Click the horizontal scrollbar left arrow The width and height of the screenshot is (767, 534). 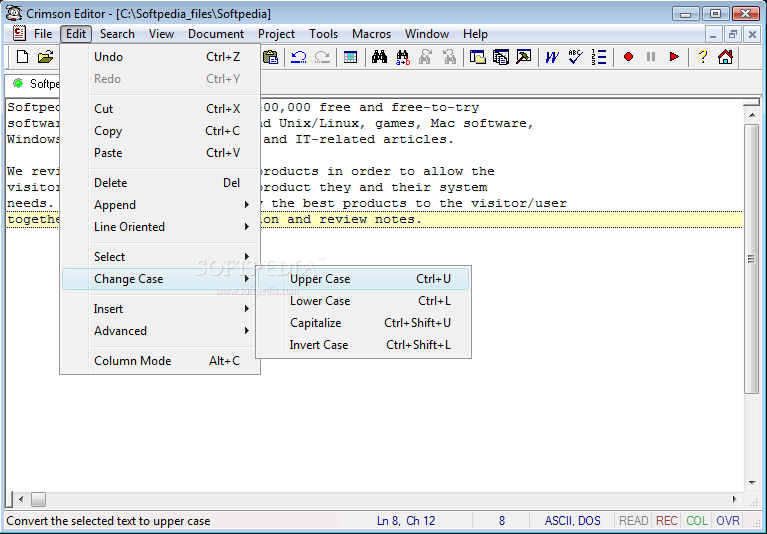pyautogui.click(x=21, y=499)
